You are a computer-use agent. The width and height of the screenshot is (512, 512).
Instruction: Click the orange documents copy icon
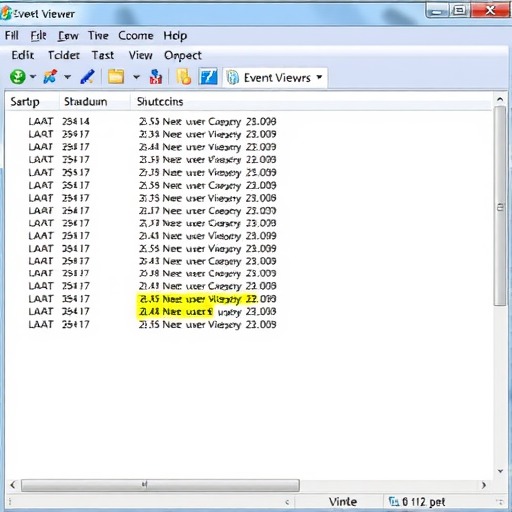point(184,77)
